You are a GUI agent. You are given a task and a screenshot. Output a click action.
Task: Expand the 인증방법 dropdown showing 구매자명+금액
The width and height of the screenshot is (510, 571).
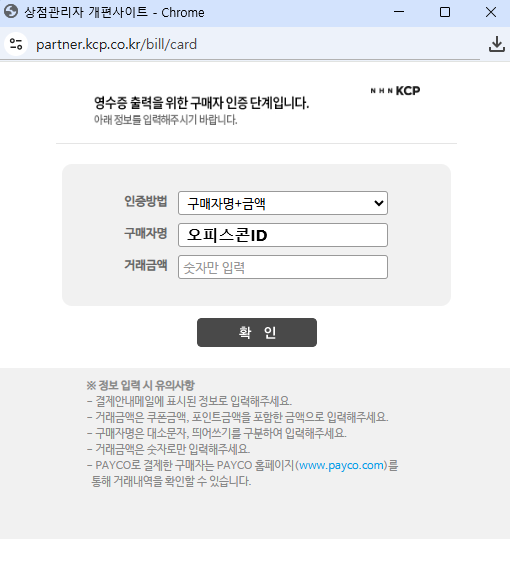pos(283,203)
